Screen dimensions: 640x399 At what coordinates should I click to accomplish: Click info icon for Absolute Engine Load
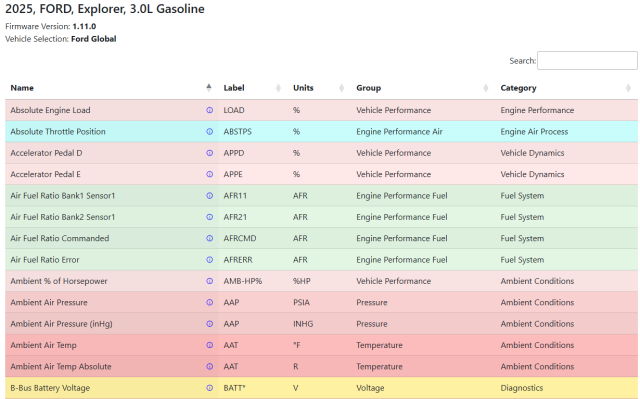click(209, 110)
